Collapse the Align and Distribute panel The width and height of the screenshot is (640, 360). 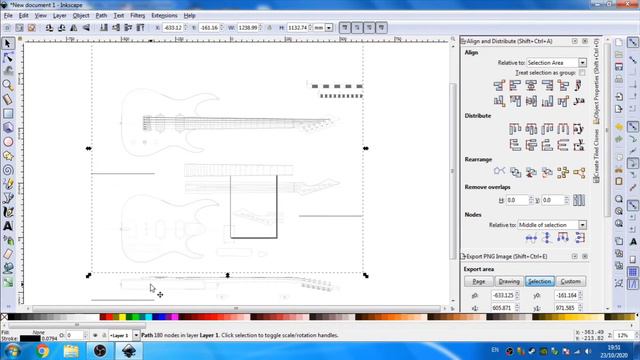575,41
